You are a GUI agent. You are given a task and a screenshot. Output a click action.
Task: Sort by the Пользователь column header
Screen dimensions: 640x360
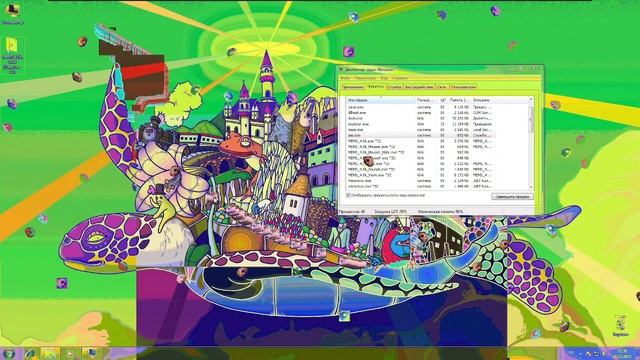[x=427, y=100]
